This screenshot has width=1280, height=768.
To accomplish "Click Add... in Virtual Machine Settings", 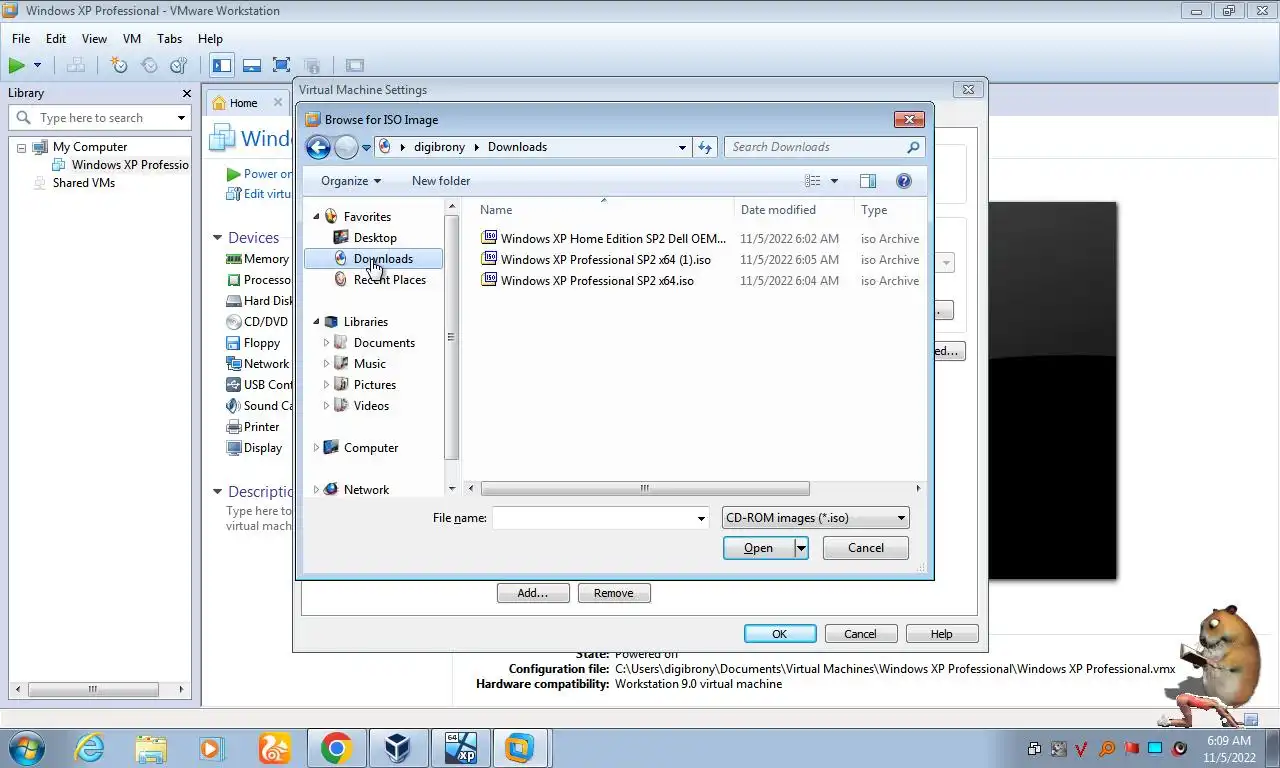I will pyautogui.click(x=533, y=593).
